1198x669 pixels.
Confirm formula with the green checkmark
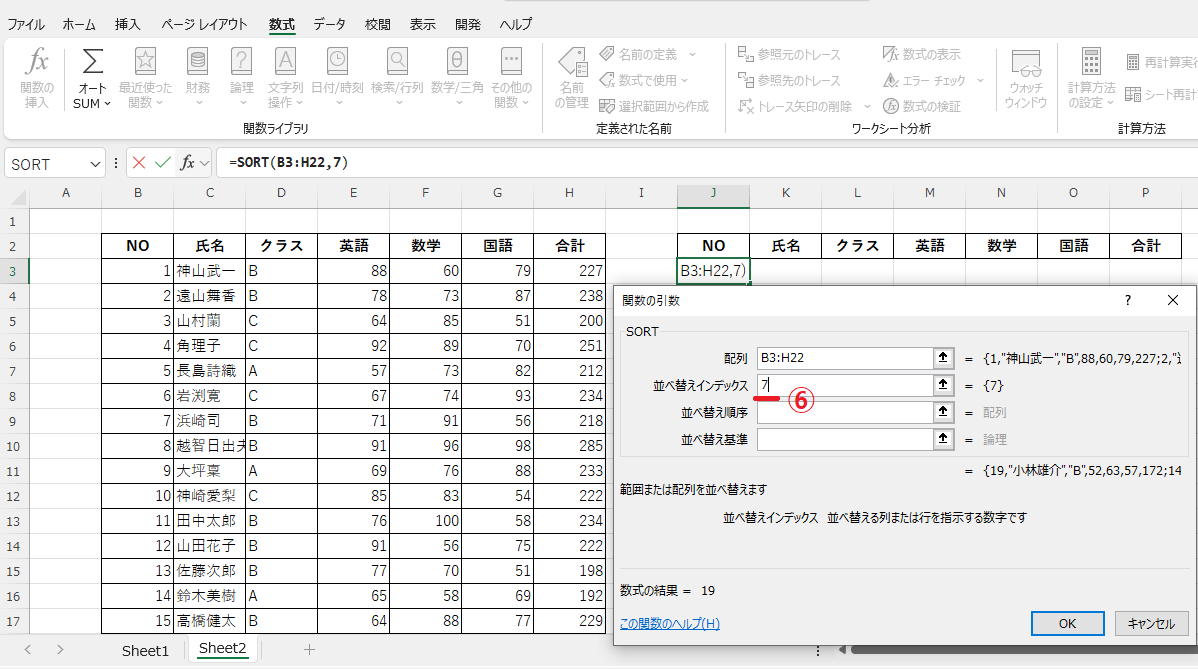click(x=162, y=163)
